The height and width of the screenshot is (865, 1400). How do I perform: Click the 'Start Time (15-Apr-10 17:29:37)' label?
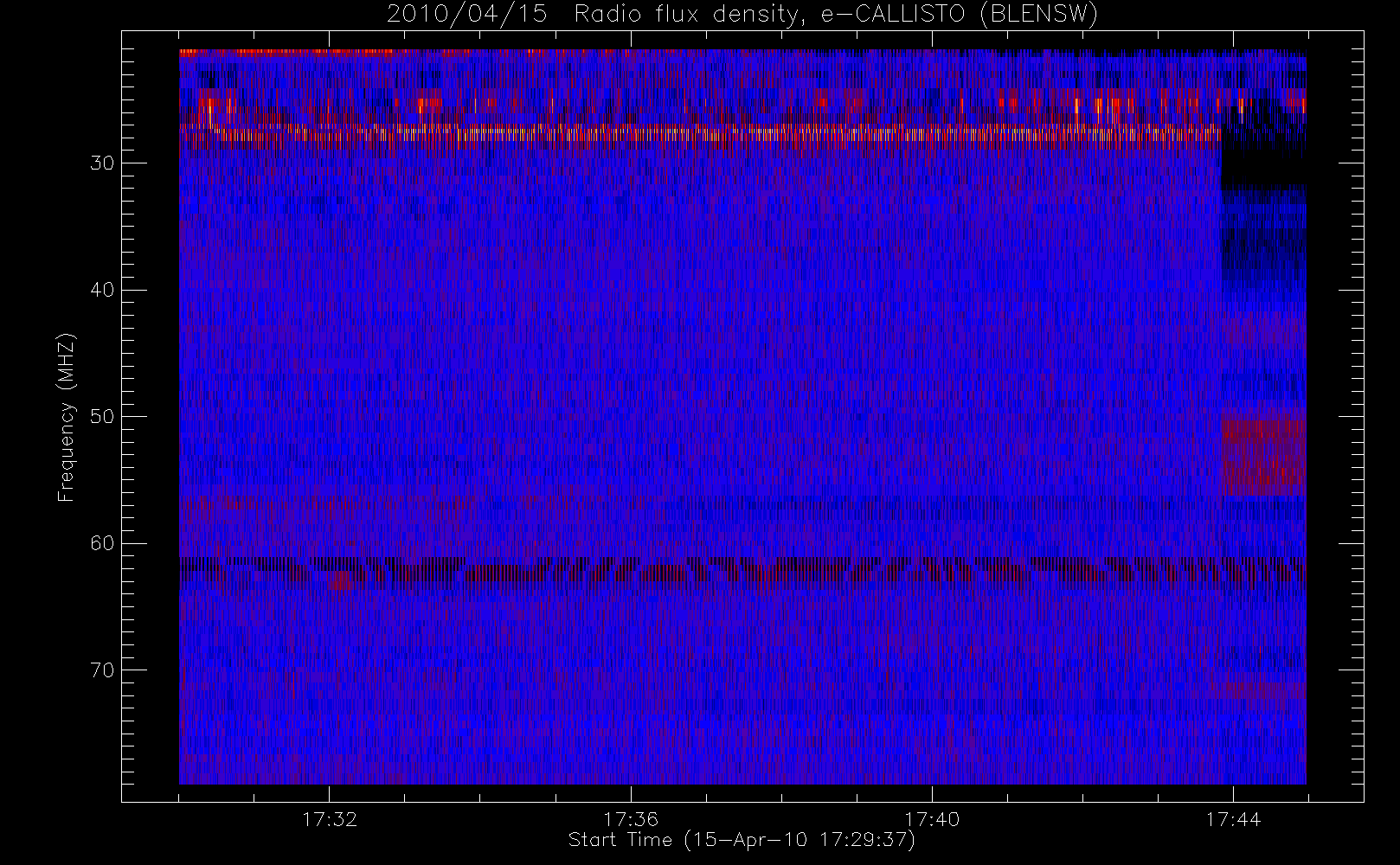coord(742,840)
